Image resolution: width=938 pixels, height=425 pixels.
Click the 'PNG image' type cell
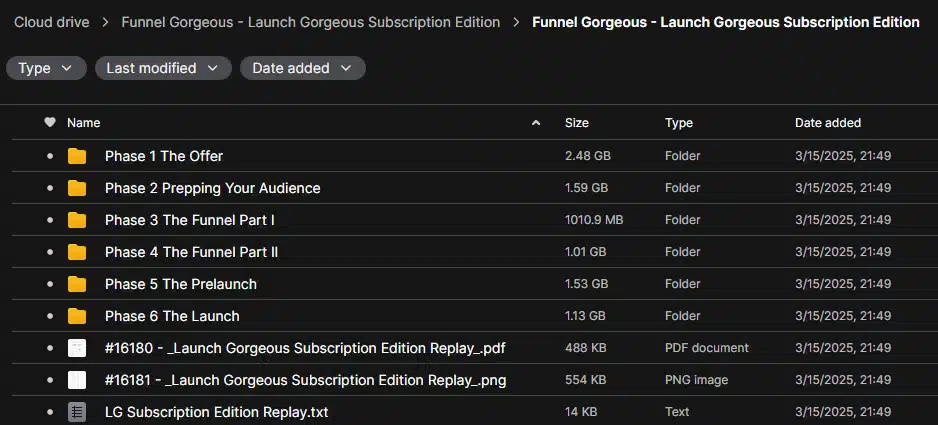pos(696,380)
